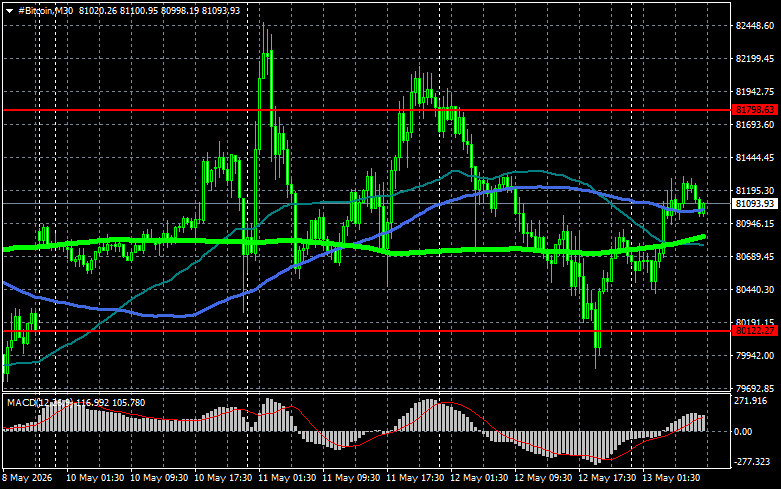This screenshot has height=489, width=781.
Task: Select the 79692.85 price axis value
Action: coord(755,388)
